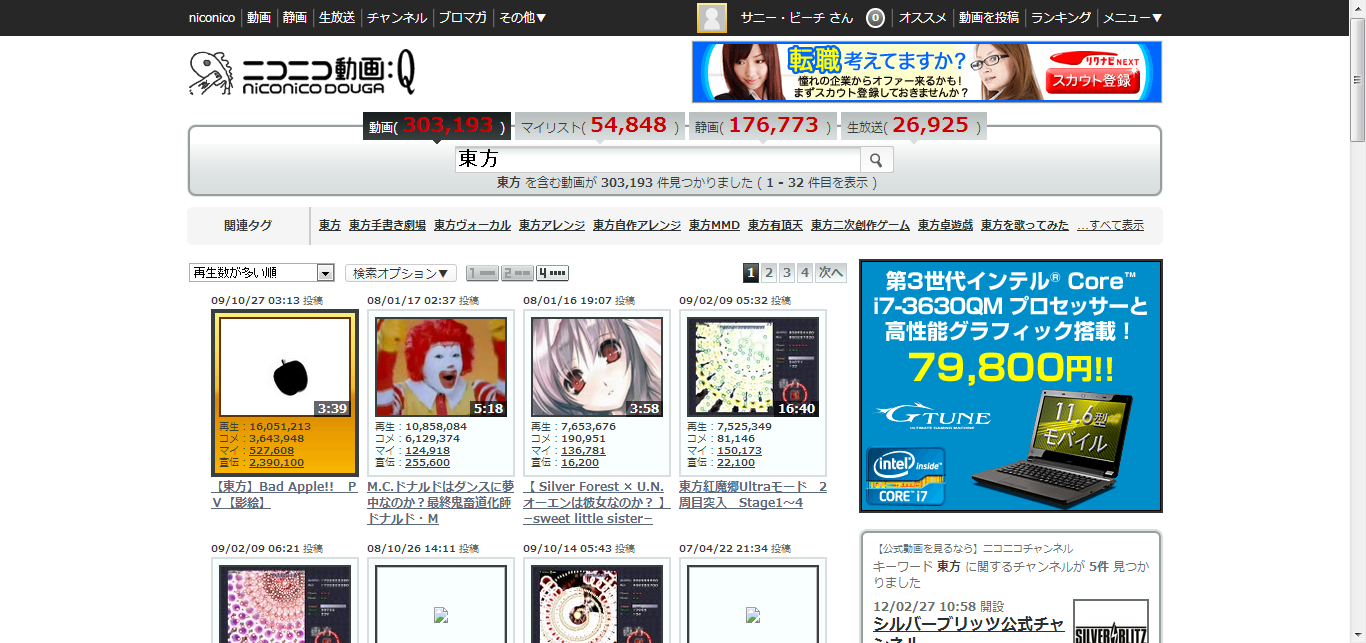Click the 次へ next page button

[x=831, y=273]
